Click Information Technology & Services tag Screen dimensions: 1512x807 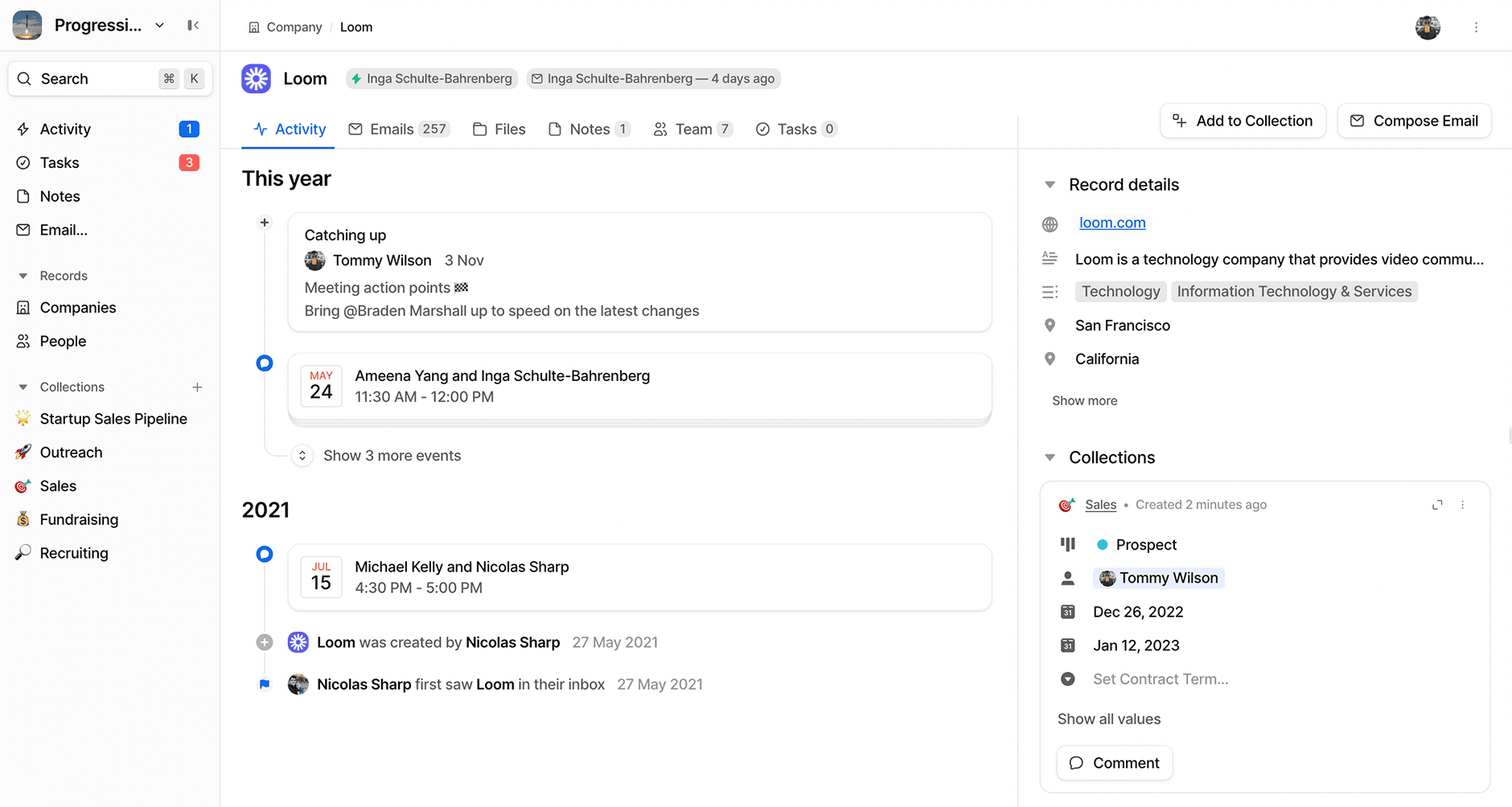tap(1294, 292)
